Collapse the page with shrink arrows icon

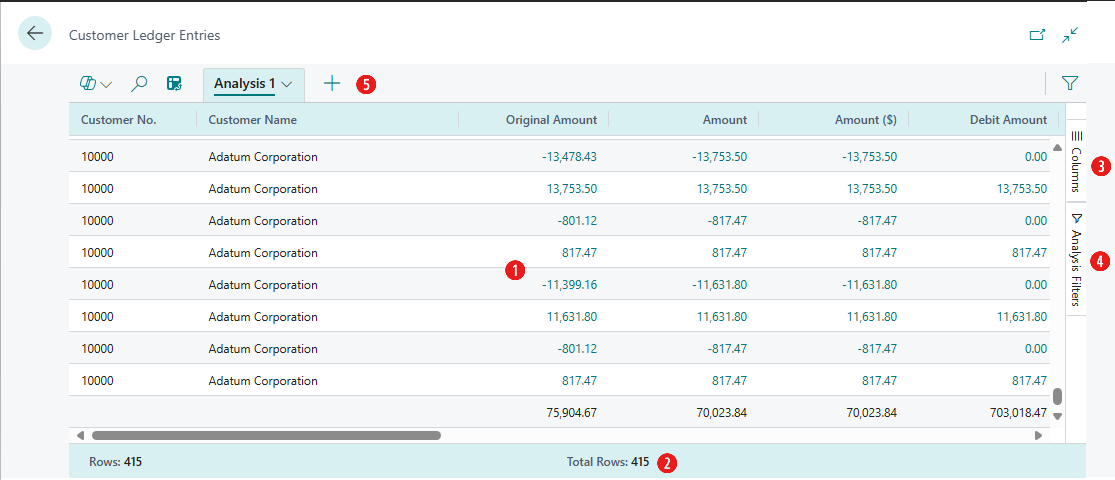point(1070,35)
